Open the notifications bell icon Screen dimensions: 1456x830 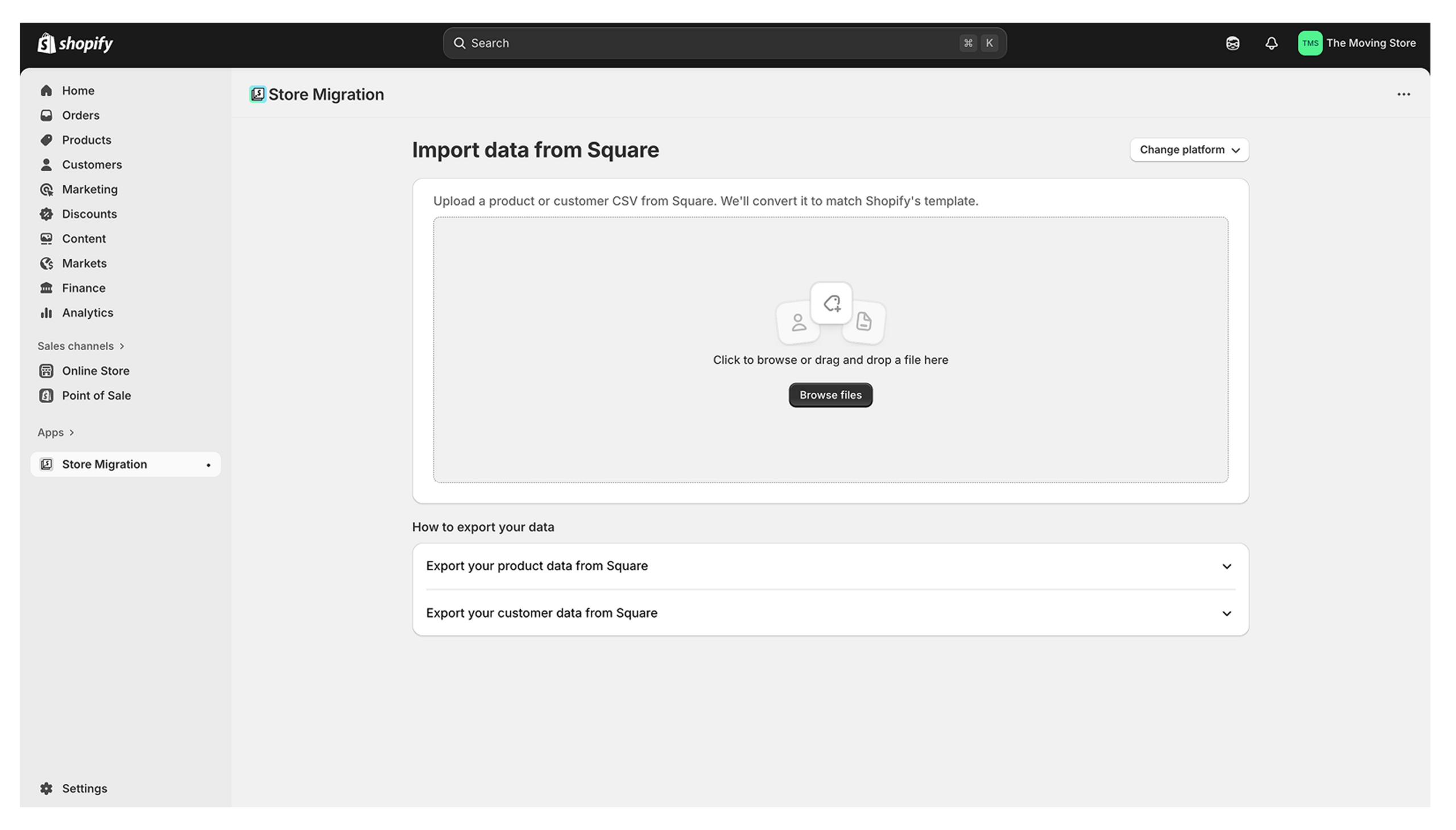[1271, 43]
